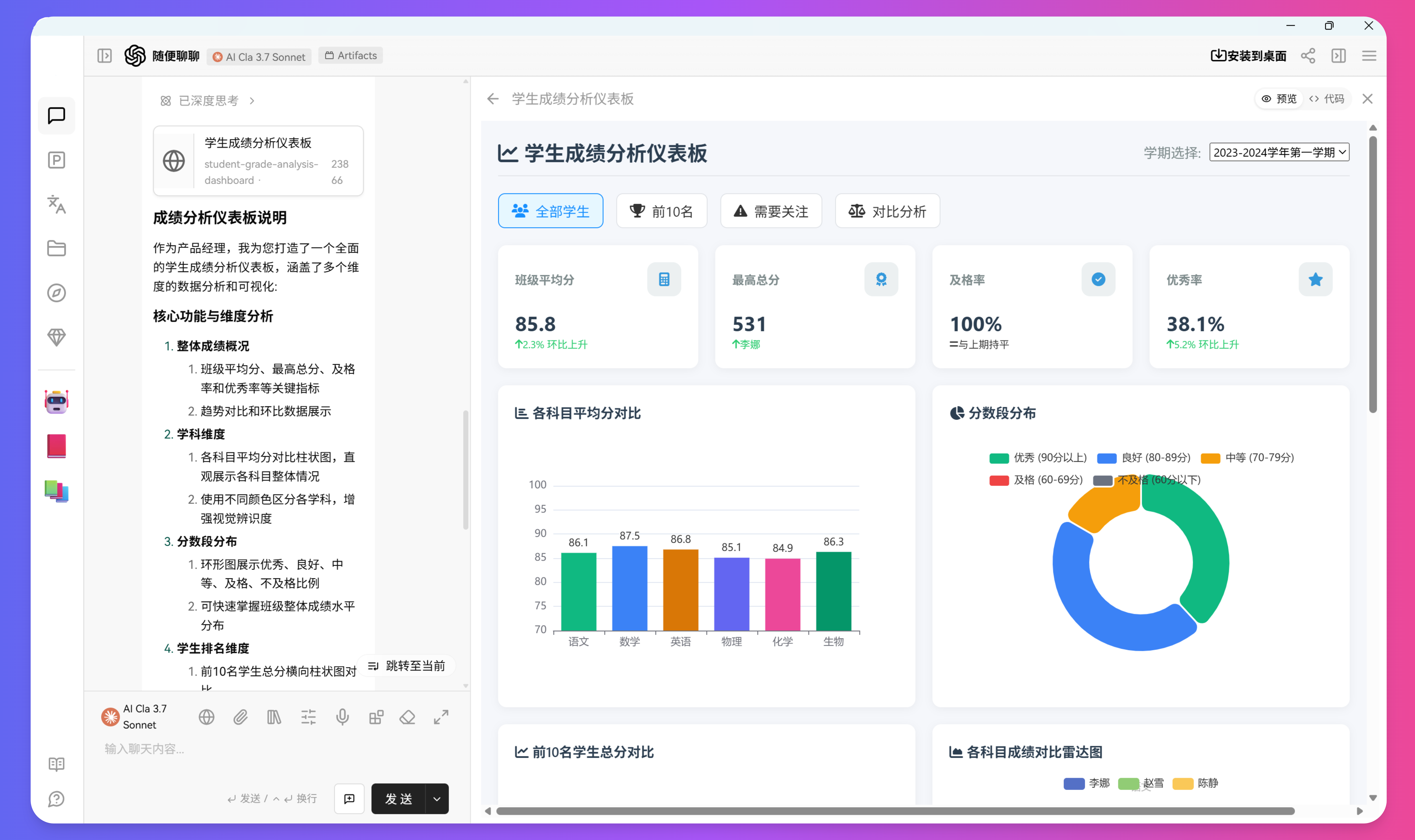Select the 需要关注 tab

click(771, 211)
